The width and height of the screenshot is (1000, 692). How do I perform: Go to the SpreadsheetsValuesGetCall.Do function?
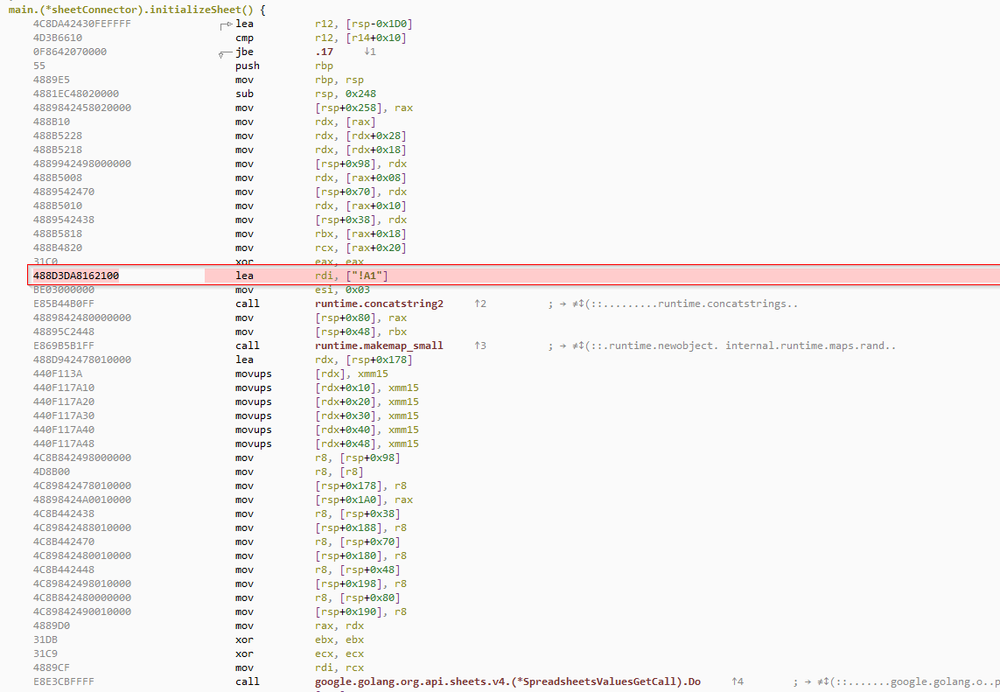coord(508,682)
